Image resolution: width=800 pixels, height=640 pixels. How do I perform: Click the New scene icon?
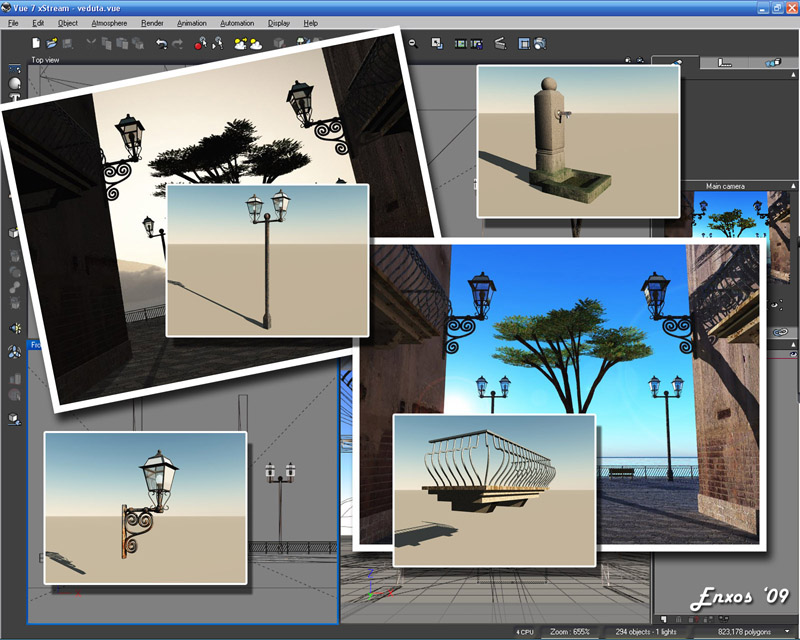click(36, 43)
